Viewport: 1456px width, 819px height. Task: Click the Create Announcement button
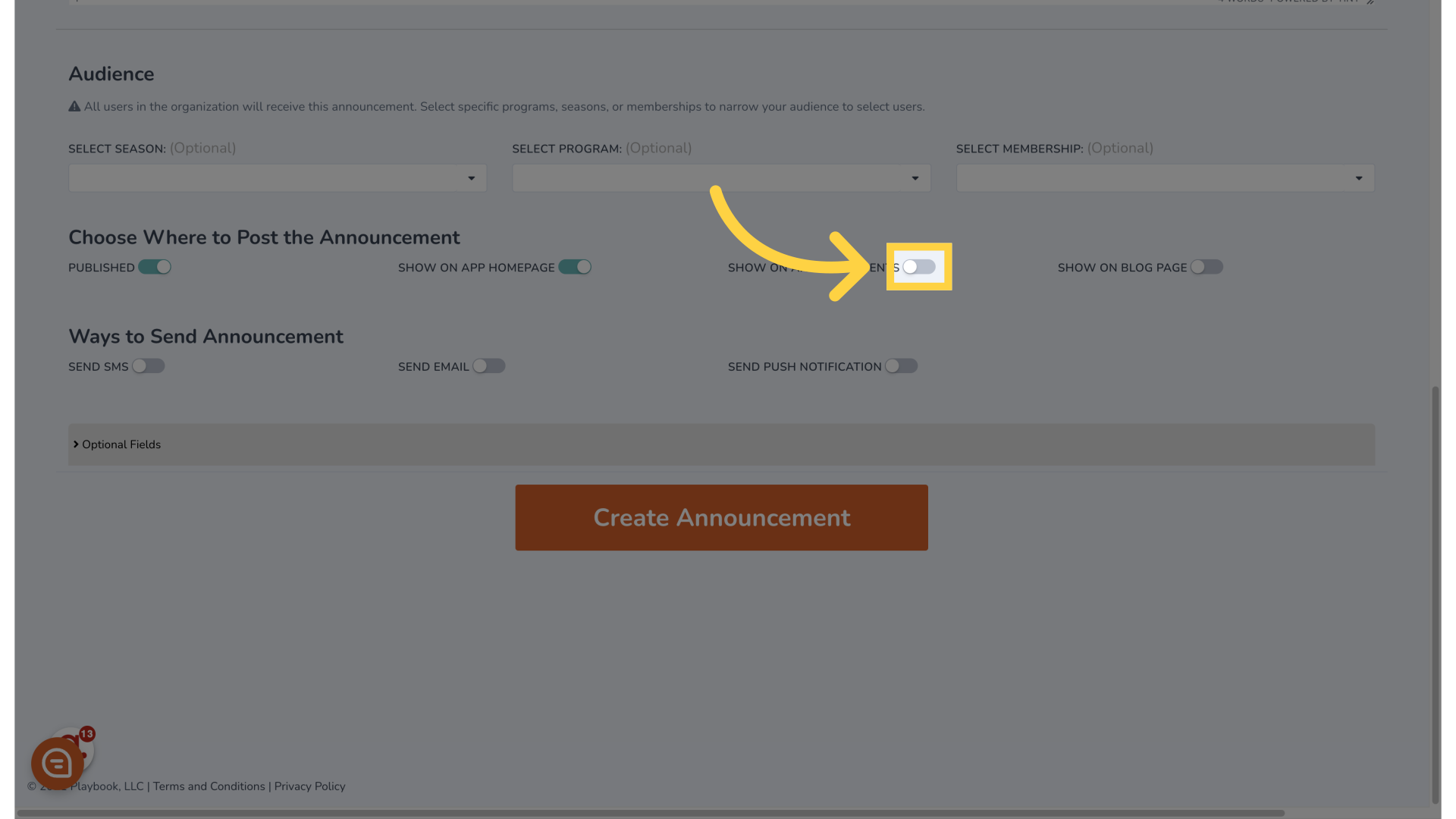coord(721,518)
